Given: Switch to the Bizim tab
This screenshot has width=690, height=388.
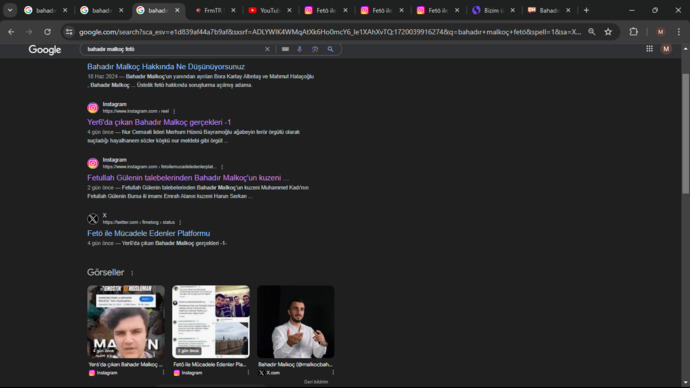Looking at the screenshot, I should pos(493,10).
